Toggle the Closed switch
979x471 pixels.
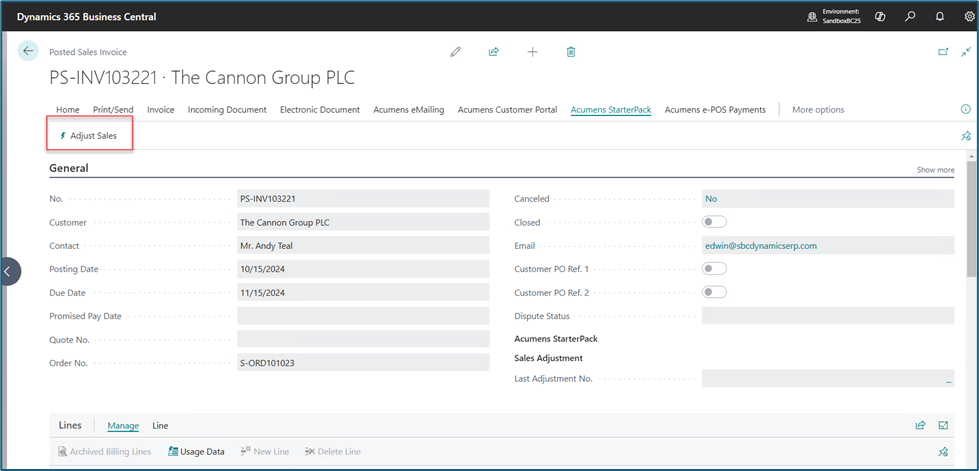point(715,222)
